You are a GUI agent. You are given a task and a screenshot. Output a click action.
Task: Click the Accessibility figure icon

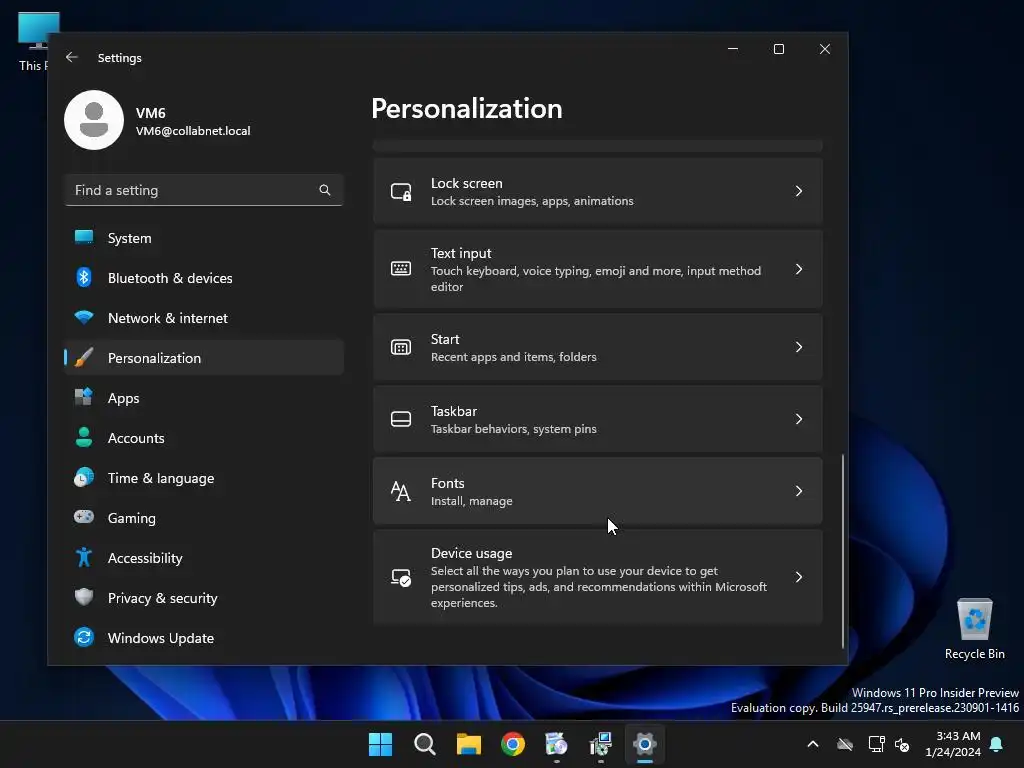coord(84,557)
